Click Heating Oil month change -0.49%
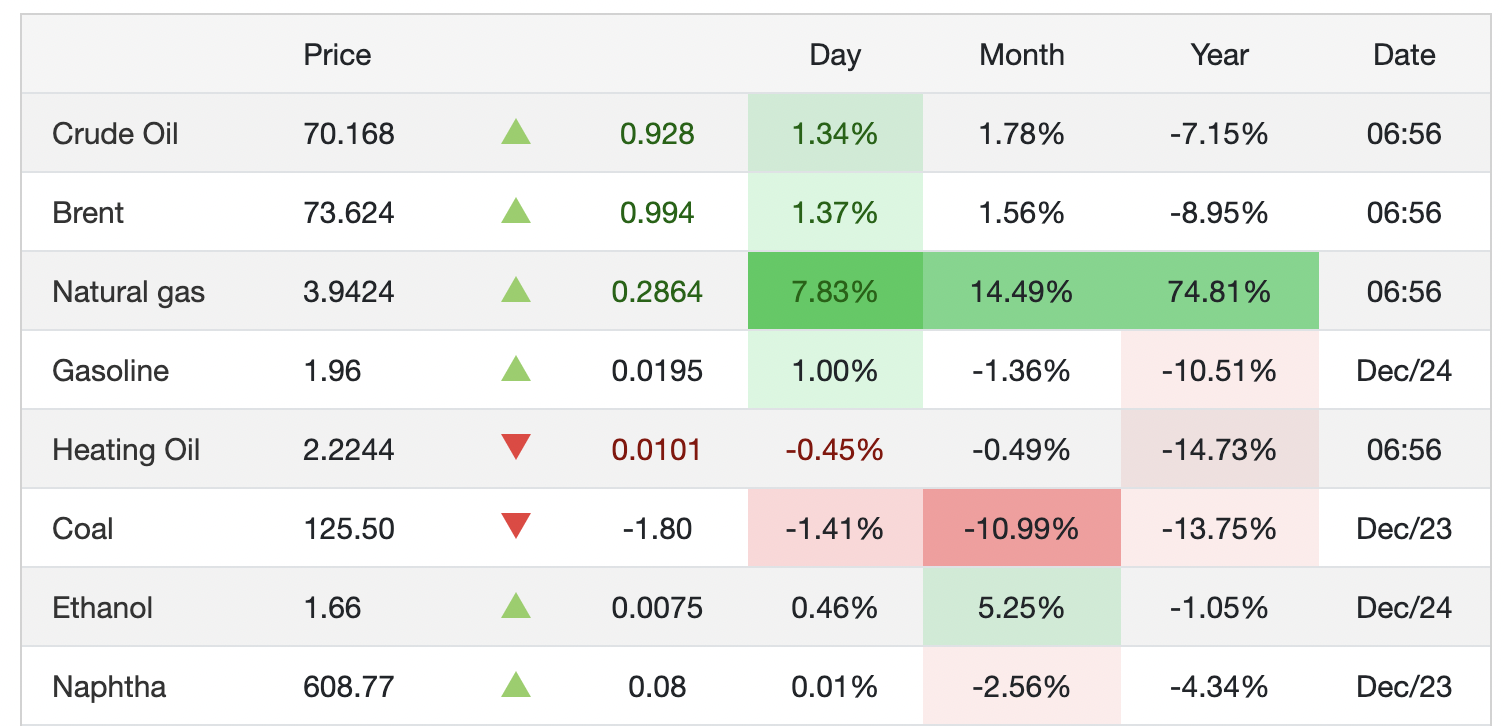This screenshot has height=726, width=1504. point(1022,450)
